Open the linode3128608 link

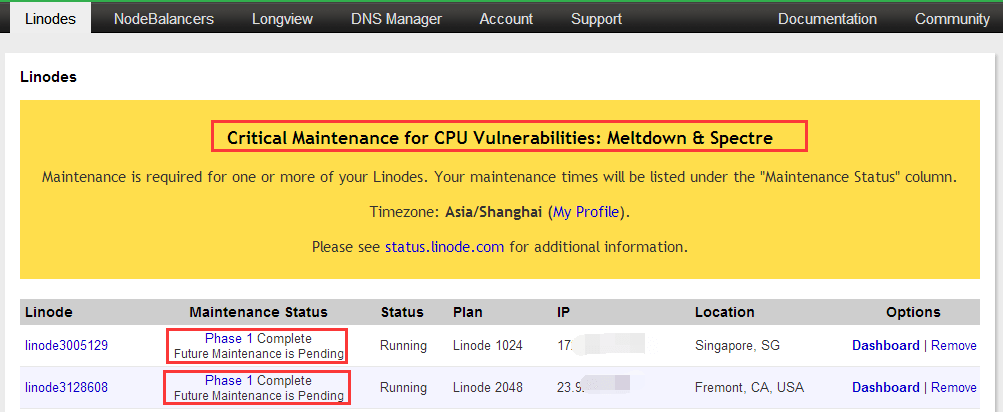pos(66,388)
